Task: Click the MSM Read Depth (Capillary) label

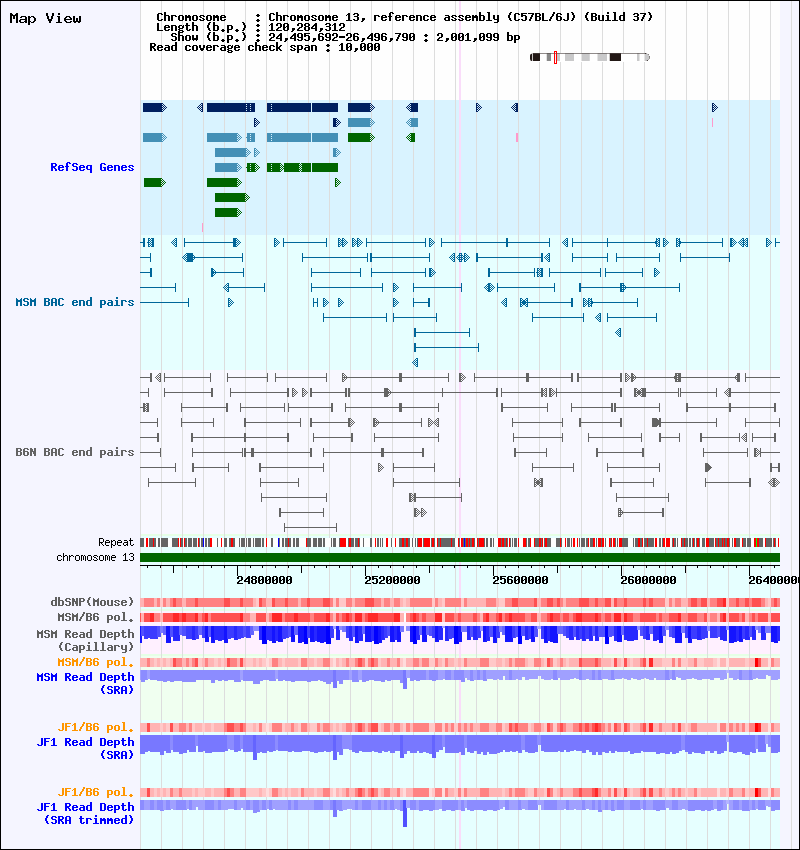Action: coord(85,640)
